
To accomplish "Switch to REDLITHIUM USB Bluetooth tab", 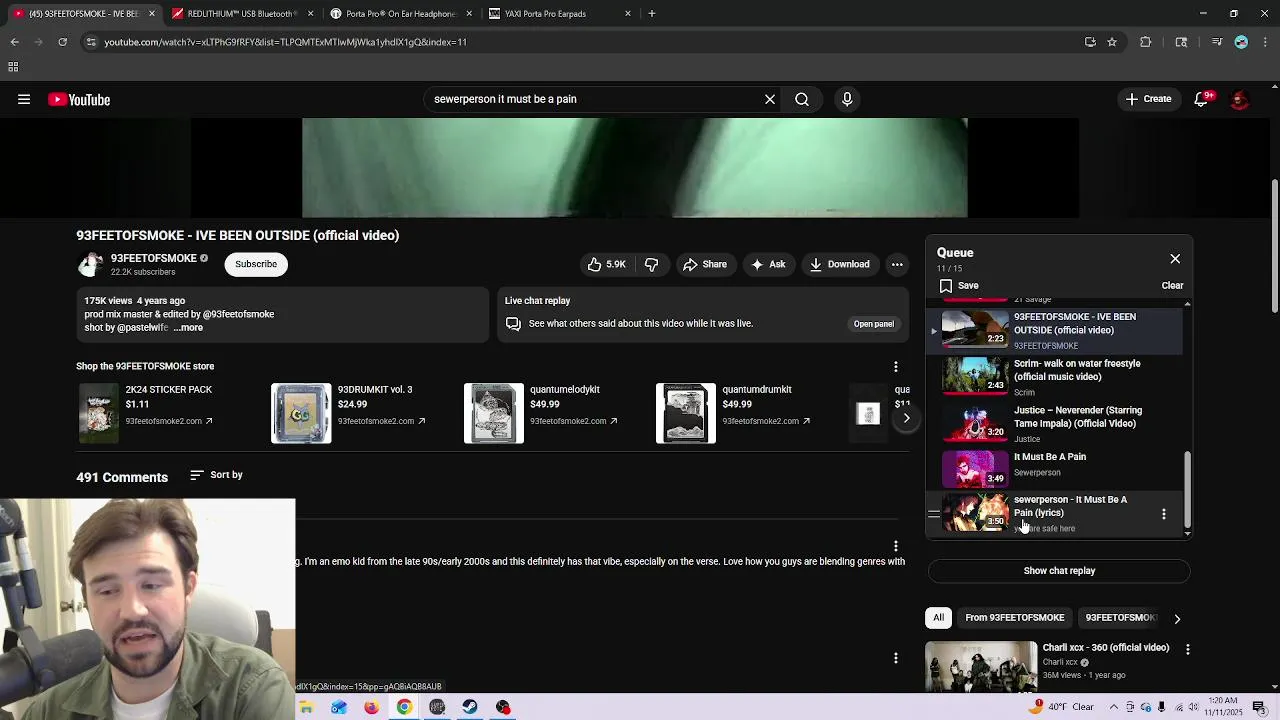I will click(243, 13).
